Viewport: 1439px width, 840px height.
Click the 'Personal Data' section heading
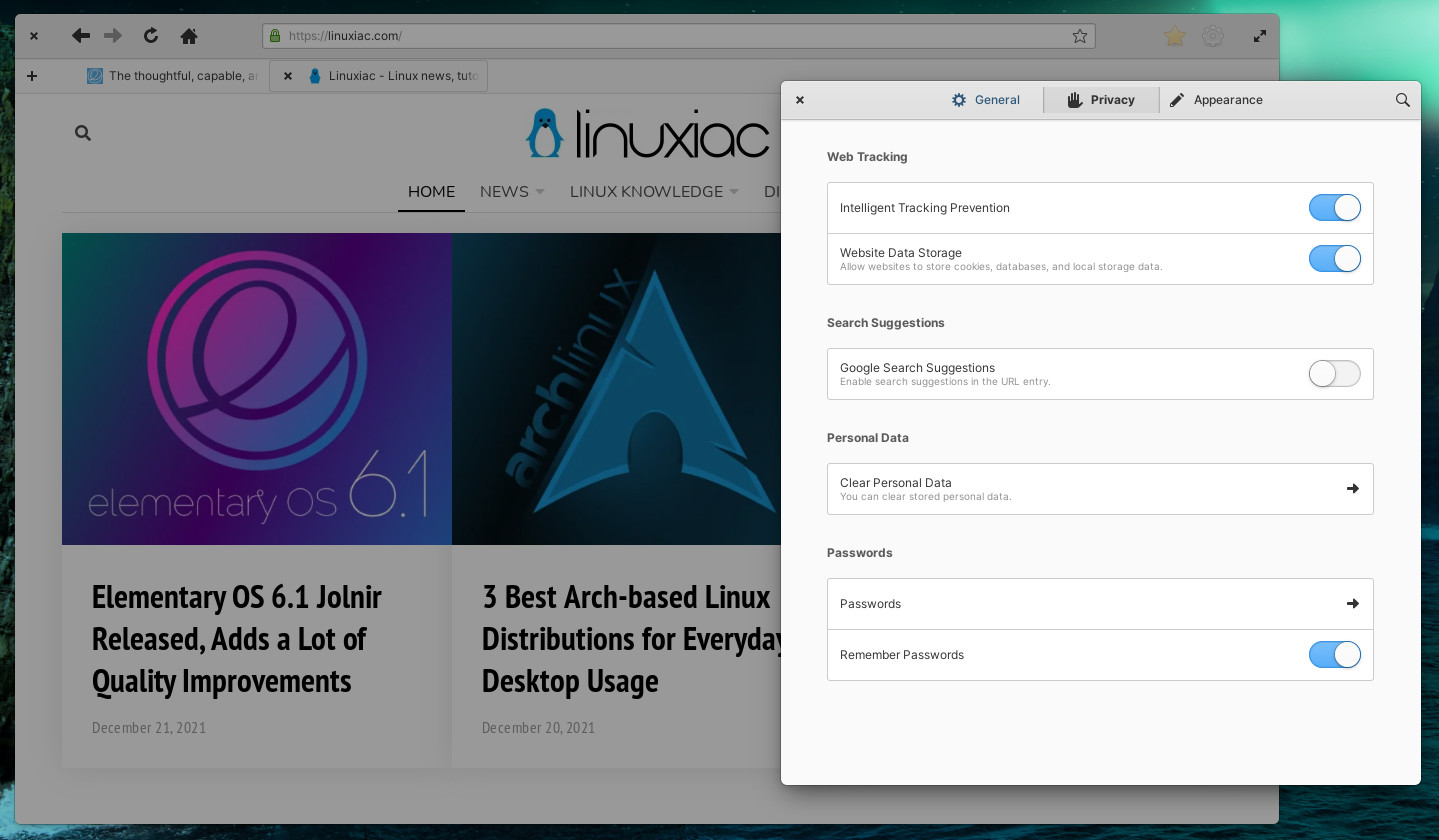[x=868, y=438]
